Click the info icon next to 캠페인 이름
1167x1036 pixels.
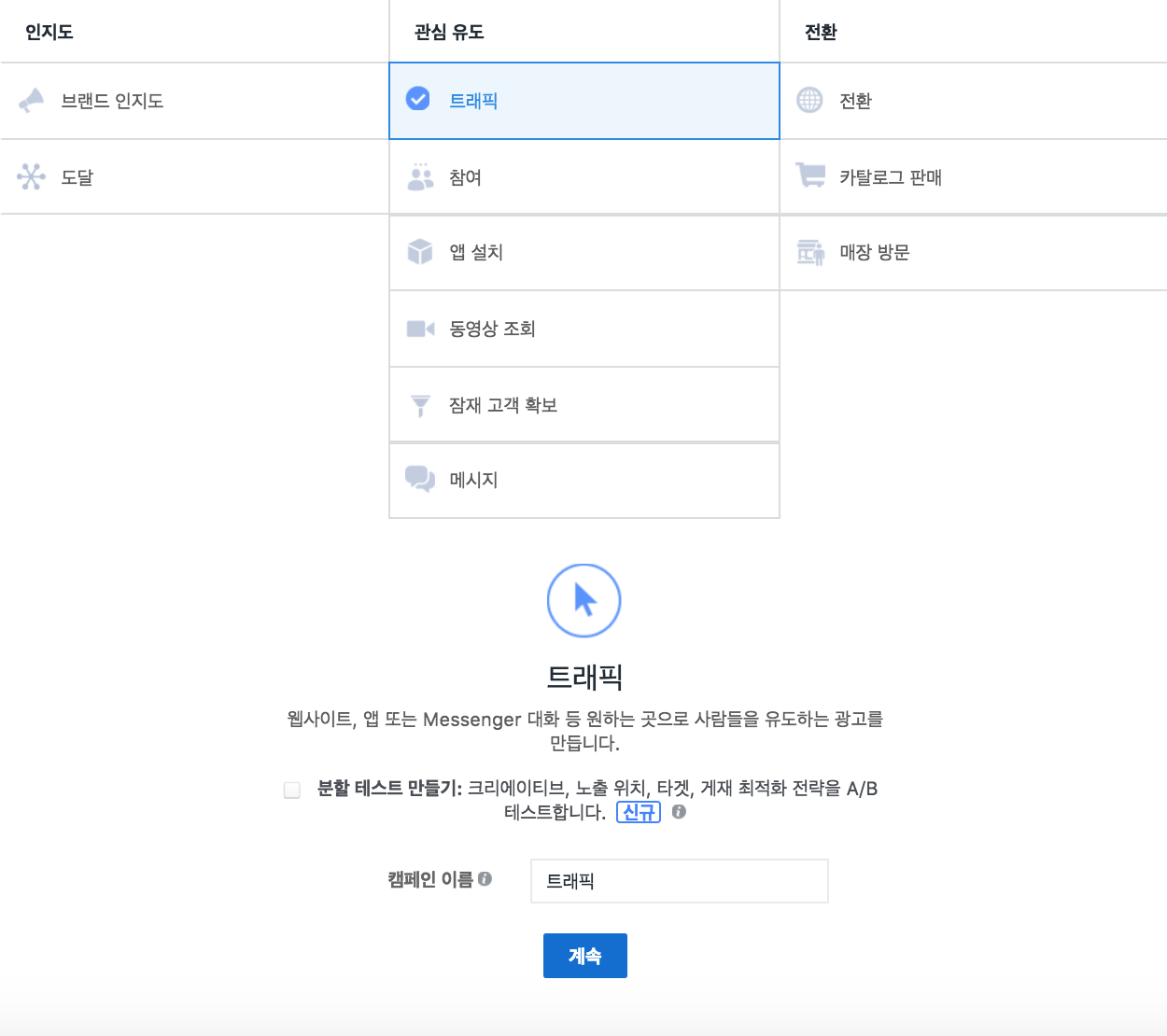tap(489, 878)
